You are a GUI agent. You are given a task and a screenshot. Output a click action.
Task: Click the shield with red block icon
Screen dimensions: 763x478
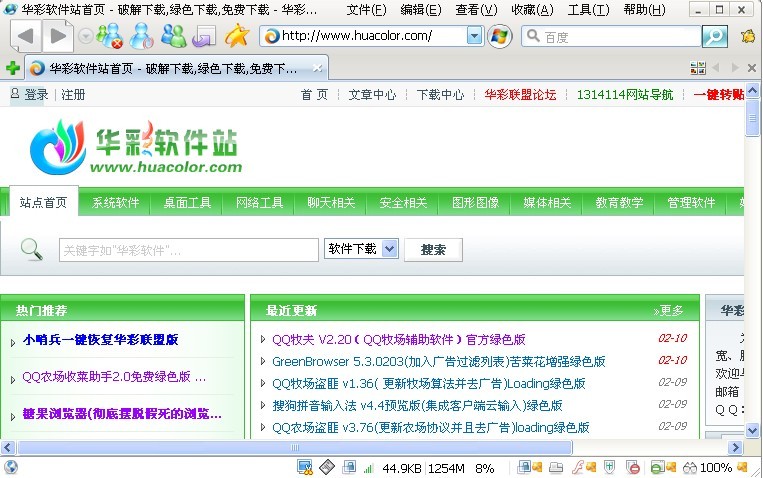(x=633, y=468)
